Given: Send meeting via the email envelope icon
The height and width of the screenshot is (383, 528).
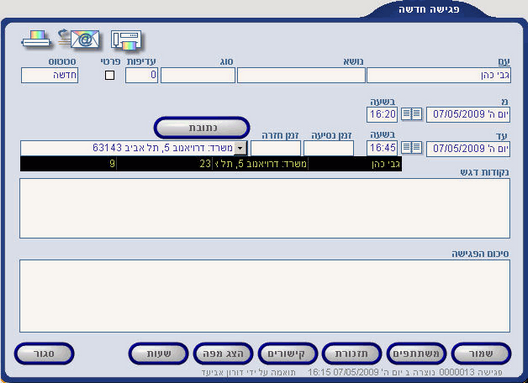Looking at the screenshot, I should pos(79,39).
